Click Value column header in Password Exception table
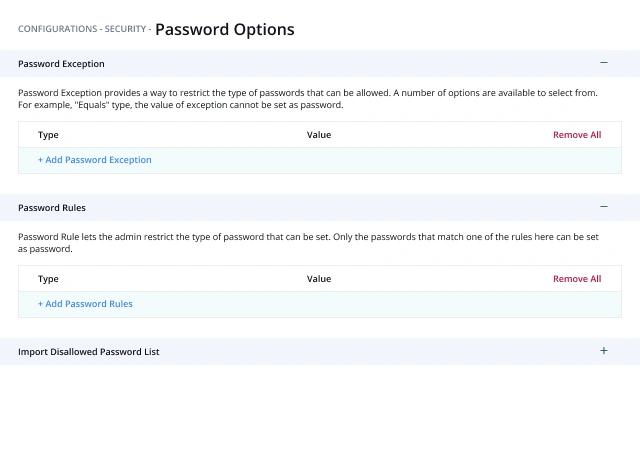Viewport: 640px width, 450px height. [319, 135]
